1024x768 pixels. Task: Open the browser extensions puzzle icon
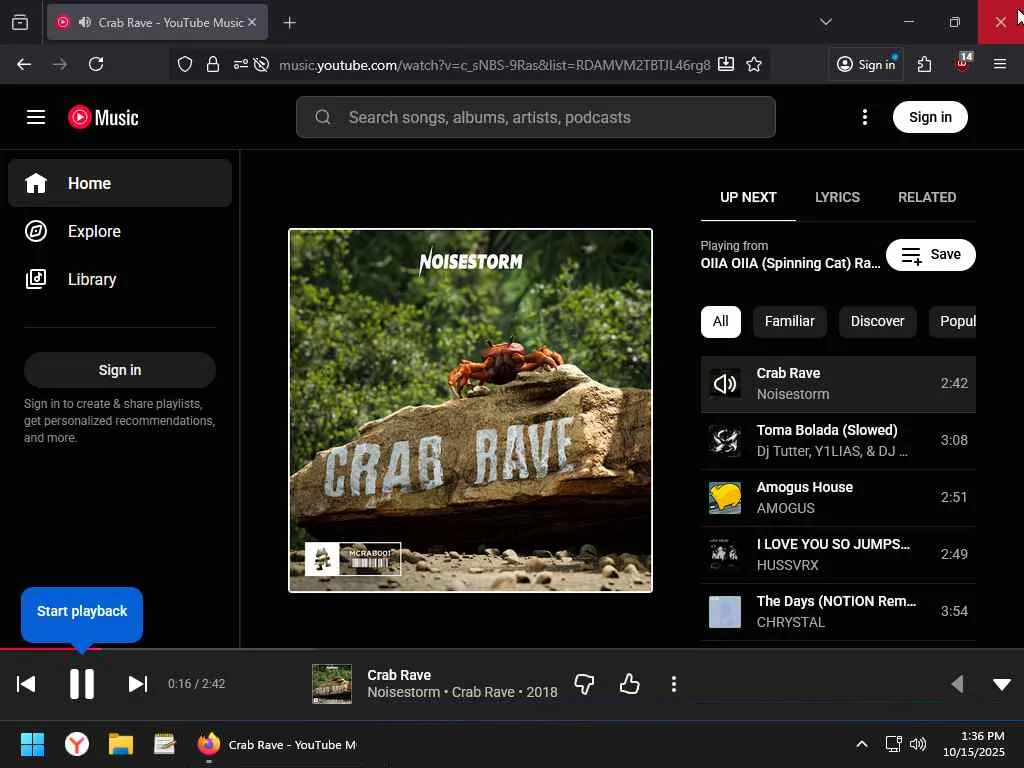coord(924,64)
